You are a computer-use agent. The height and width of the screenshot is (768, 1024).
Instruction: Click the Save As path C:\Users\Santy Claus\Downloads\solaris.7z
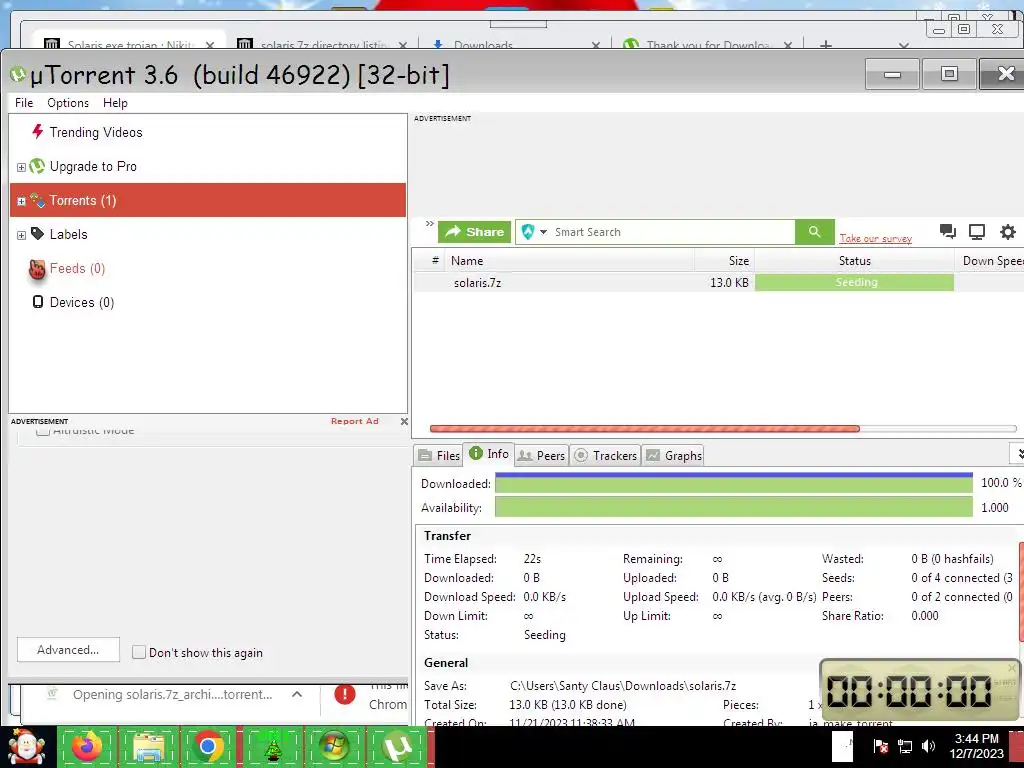pyautogui.click(x=622, y=686)
